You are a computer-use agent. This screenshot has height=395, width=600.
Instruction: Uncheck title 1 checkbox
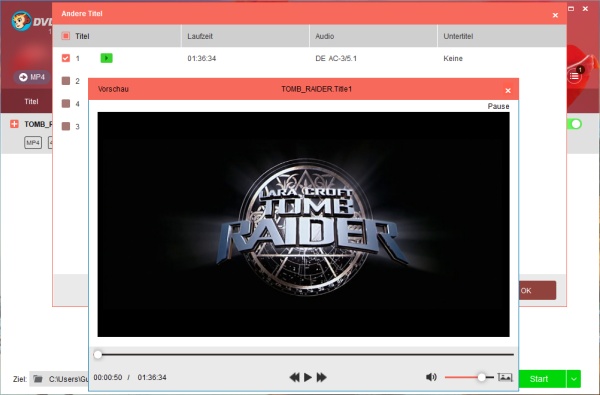[x=66, y=58]
